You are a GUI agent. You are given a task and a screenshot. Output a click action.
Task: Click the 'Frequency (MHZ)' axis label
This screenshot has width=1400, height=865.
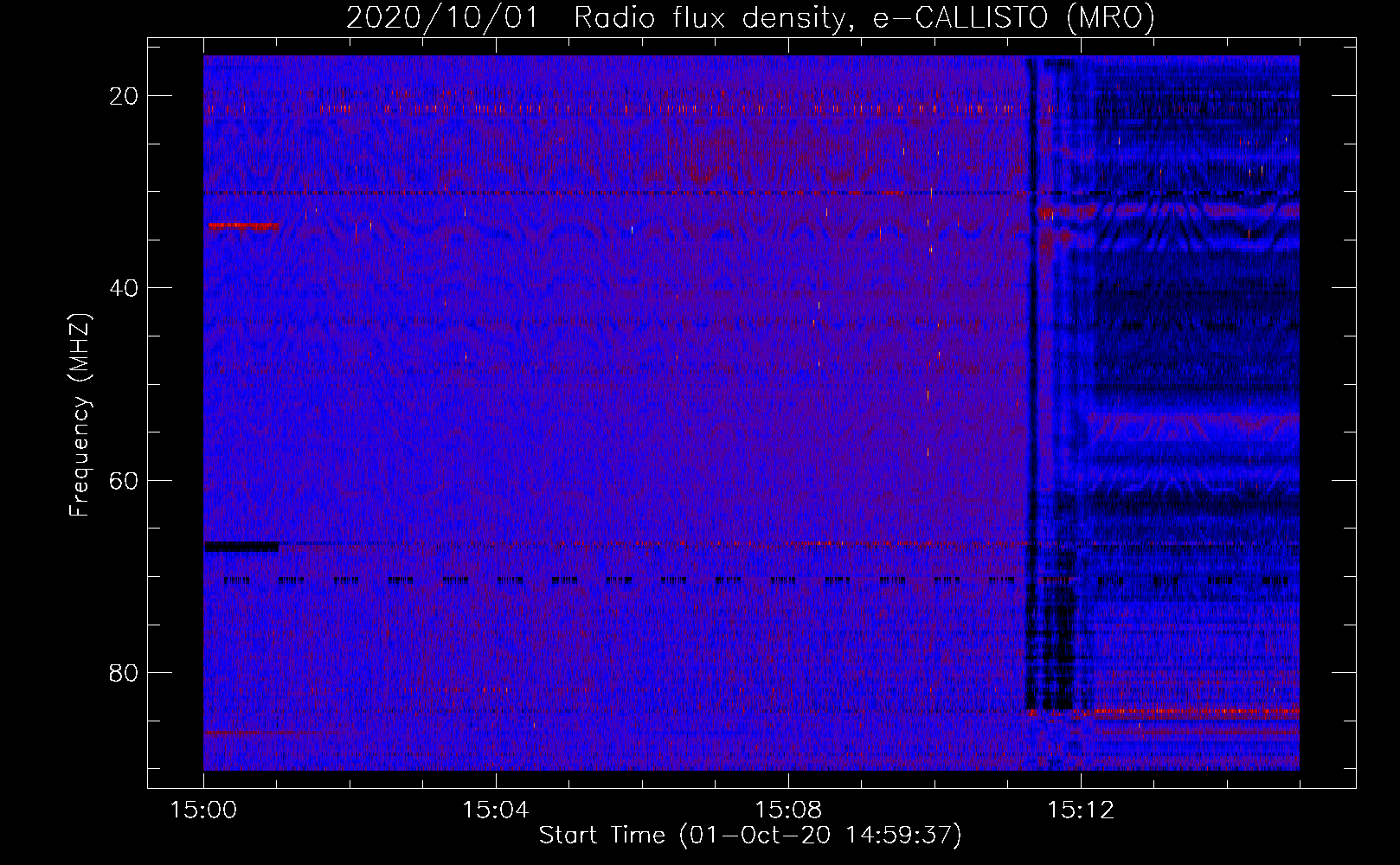[x=80, y=415]
